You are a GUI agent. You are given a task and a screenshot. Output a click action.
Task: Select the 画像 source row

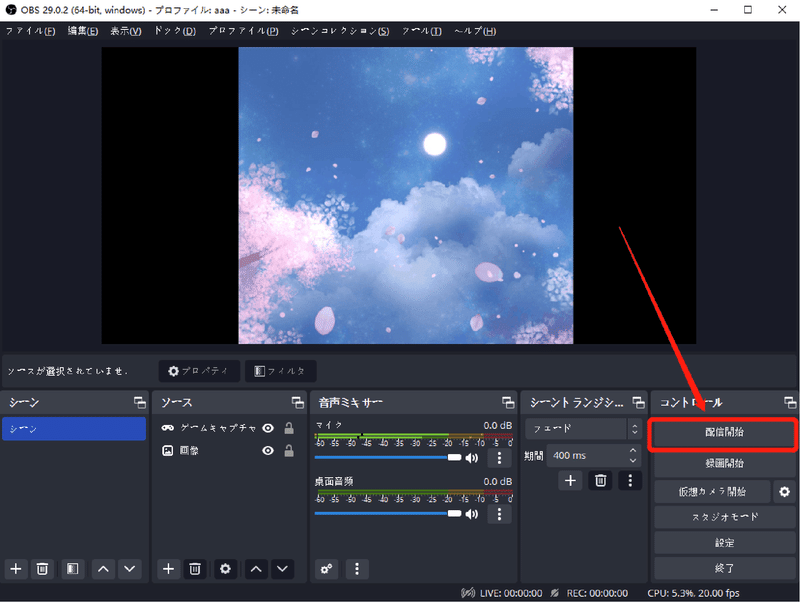point(229,450)
